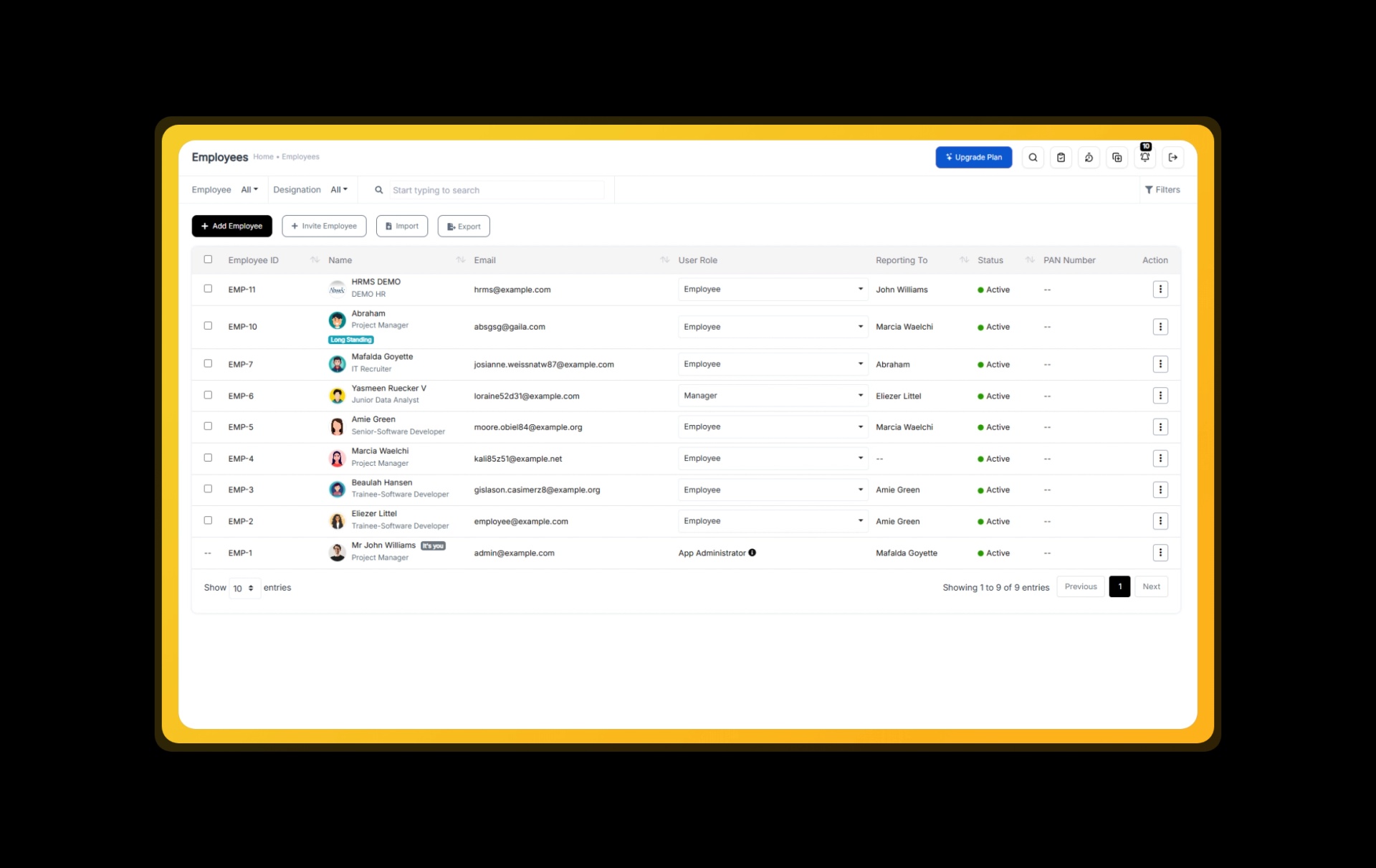Open the actions menu for EMP-11

click(x=1161, y=289)
